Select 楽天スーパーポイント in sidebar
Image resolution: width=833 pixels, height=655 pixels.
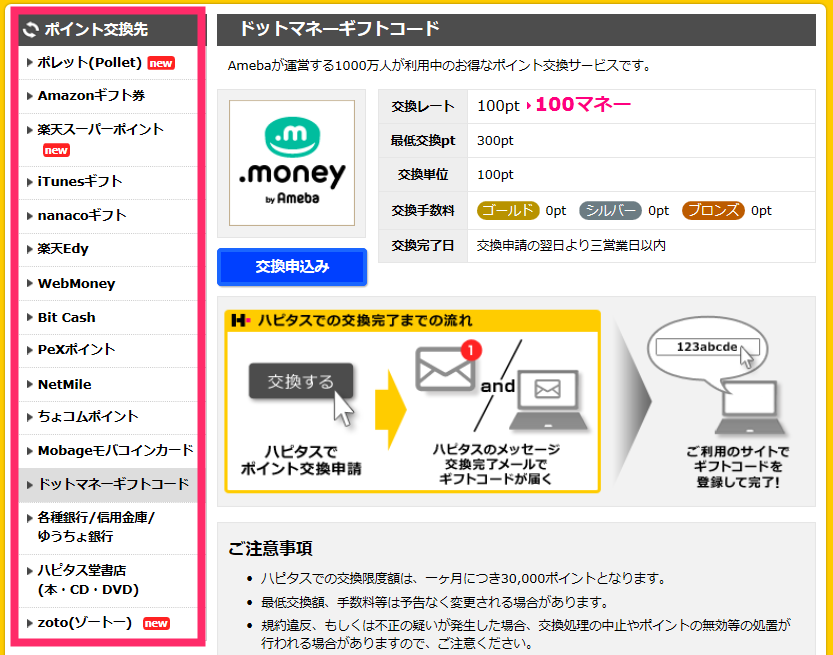click(x=100, y=130)
